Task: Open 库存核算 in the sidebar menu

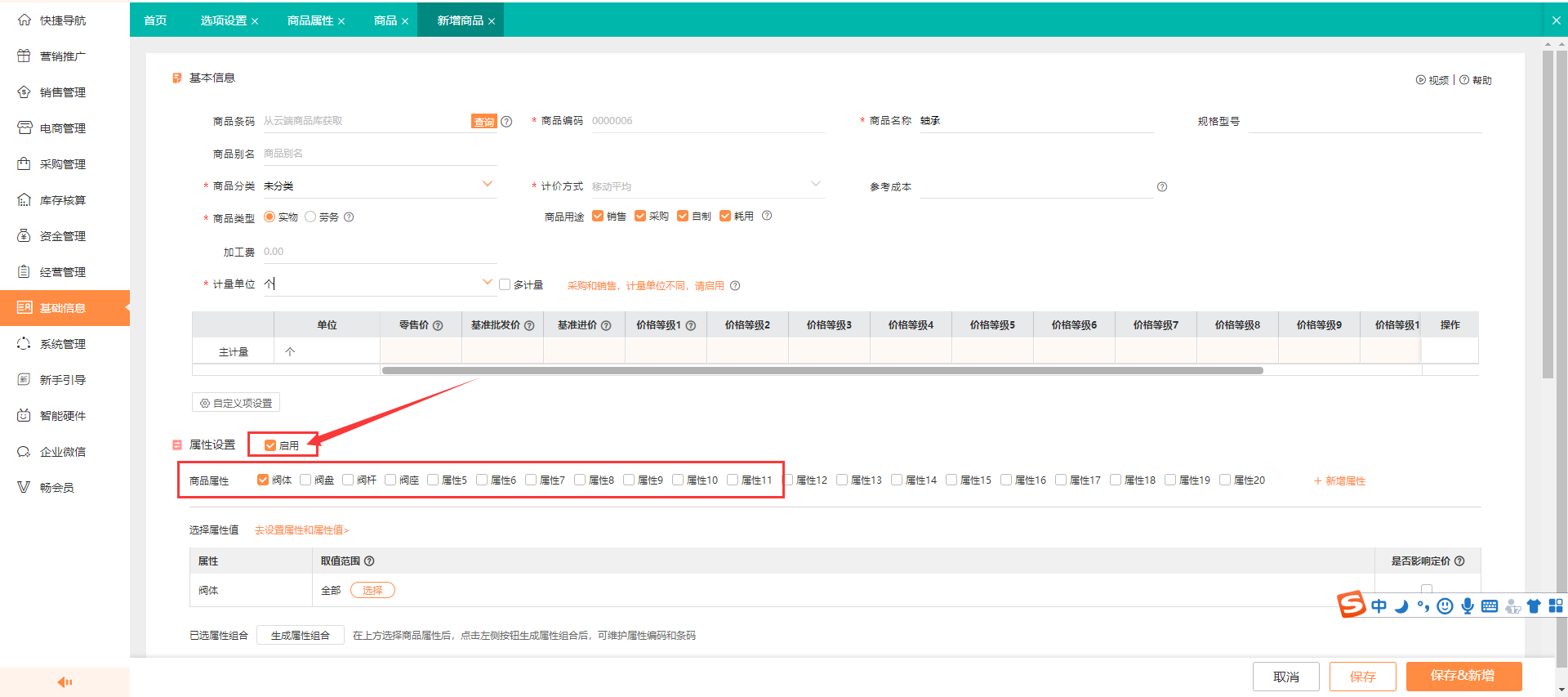Action: pos(63,200)
